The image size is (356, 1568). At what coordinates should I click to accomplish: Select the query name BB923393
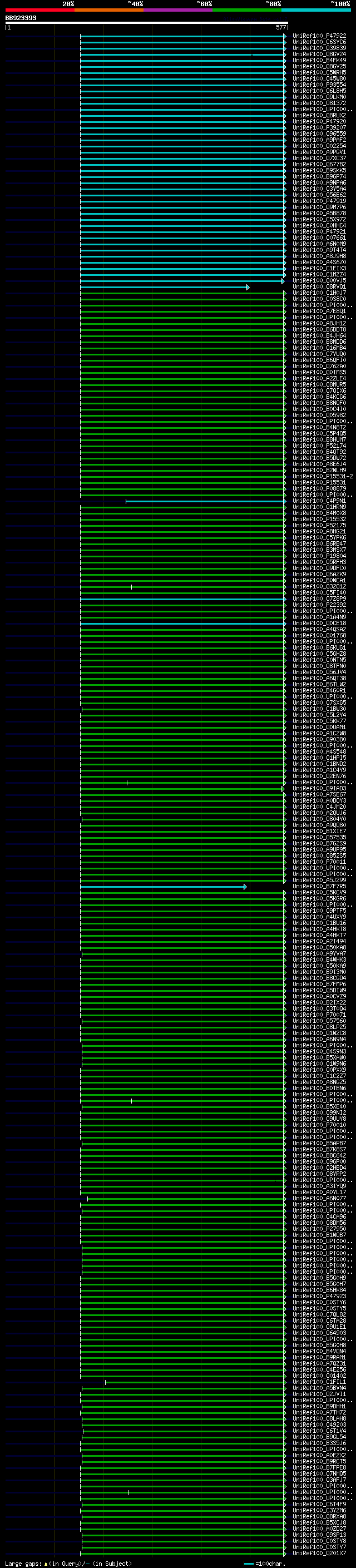tap(21, 18)
